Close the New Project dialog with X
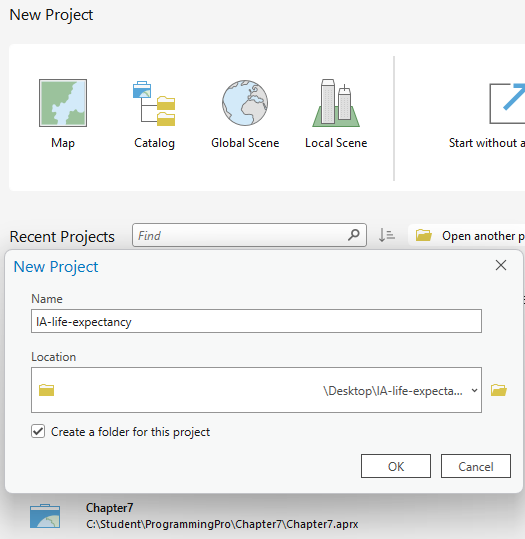The height and width of the screenshot is (539, 525). (501, 265)
